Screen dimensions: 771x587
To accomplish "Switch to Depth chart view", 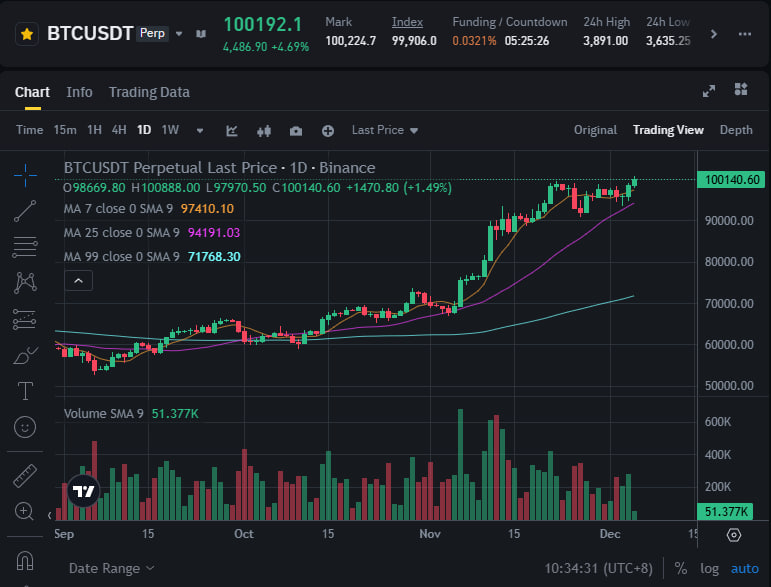I will (x=736, y=130).
